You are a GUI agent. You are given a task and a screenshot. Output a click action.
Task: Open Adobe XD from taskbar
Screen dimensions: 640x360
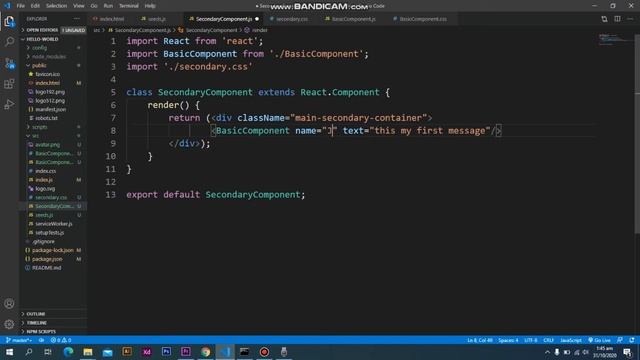[147, 351]
